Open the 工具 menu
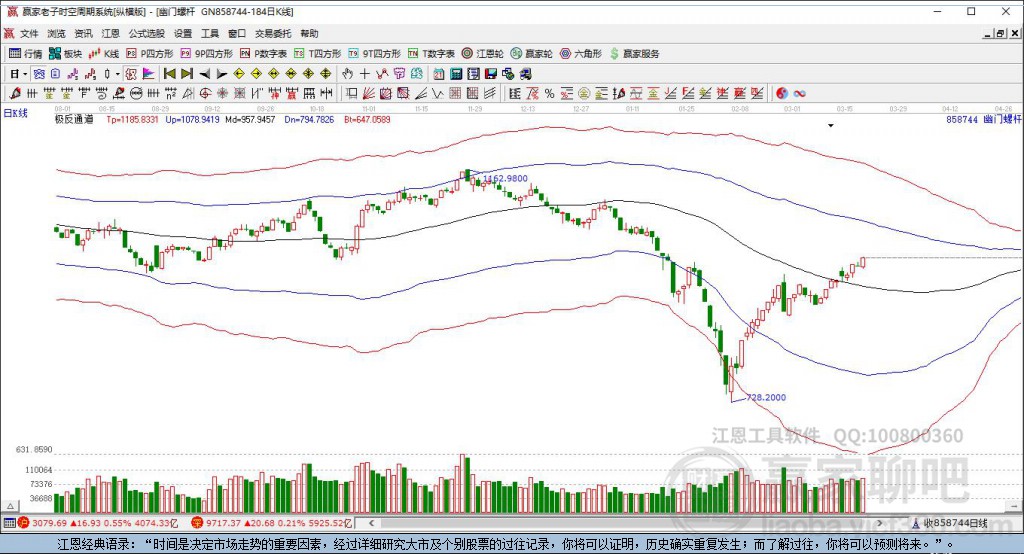The image size is (1024, 554). coord(210,33)
